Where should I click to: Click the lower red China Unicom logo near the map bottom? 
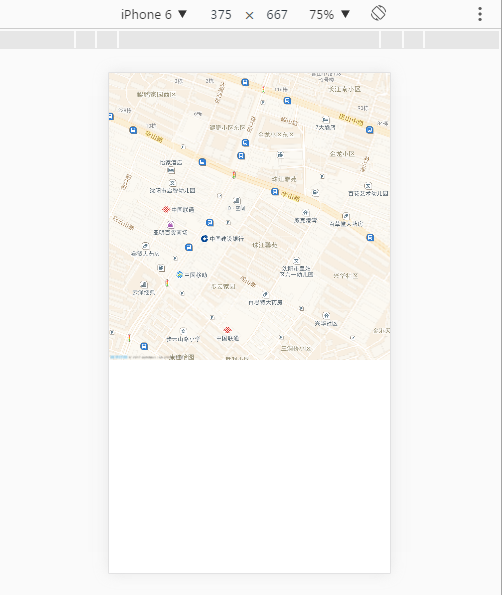click(x=227, y=330)
